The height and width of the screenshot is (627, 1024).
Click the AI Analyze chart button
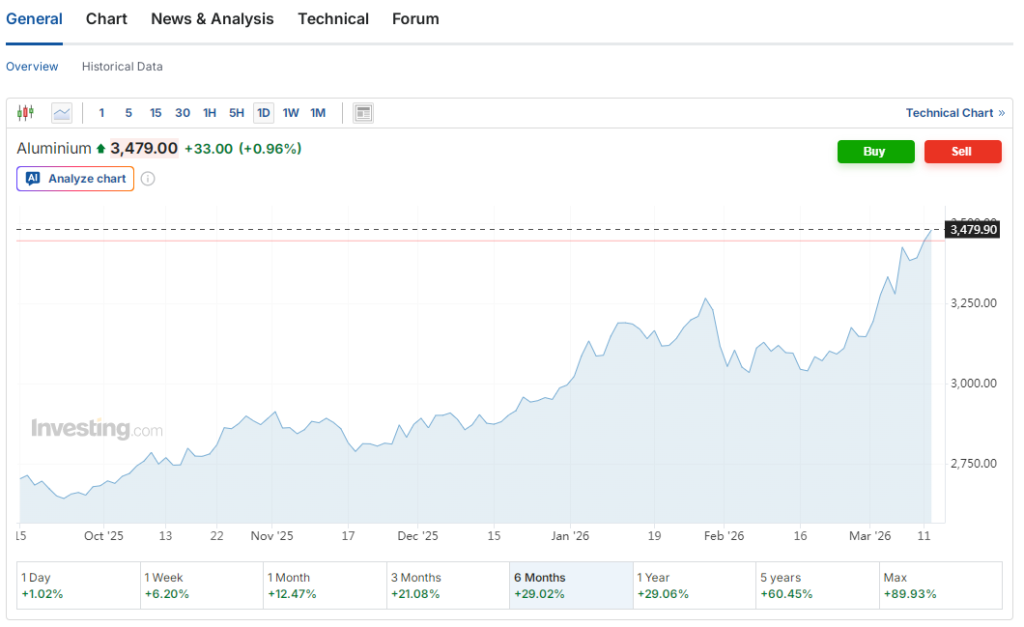75,179
